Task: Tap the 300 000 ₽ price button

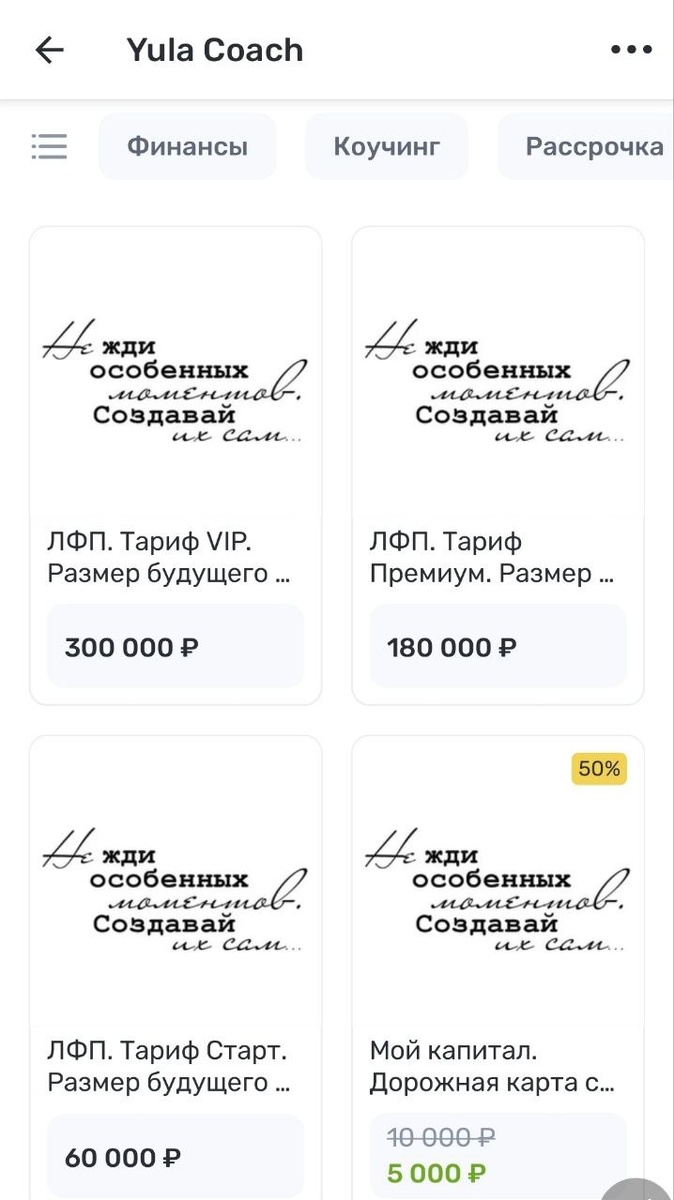Action: (x=175, y=647)
